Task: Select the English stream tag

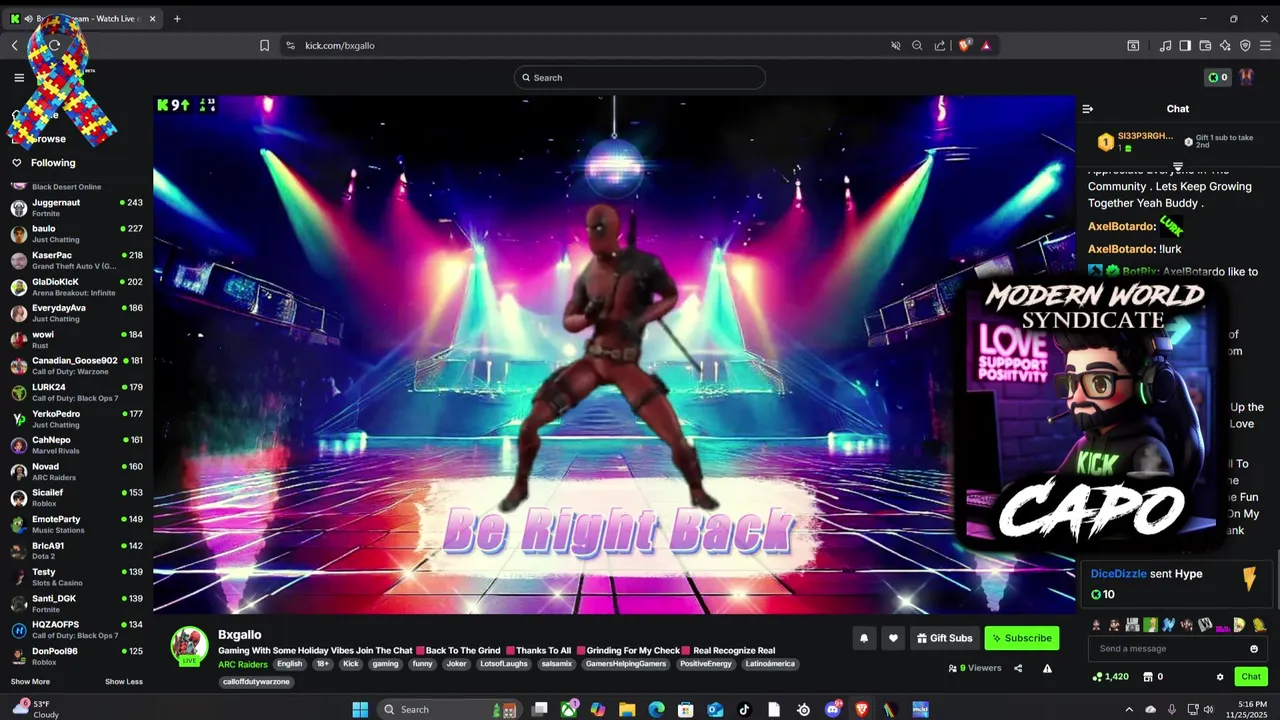Action: (290, 664)
